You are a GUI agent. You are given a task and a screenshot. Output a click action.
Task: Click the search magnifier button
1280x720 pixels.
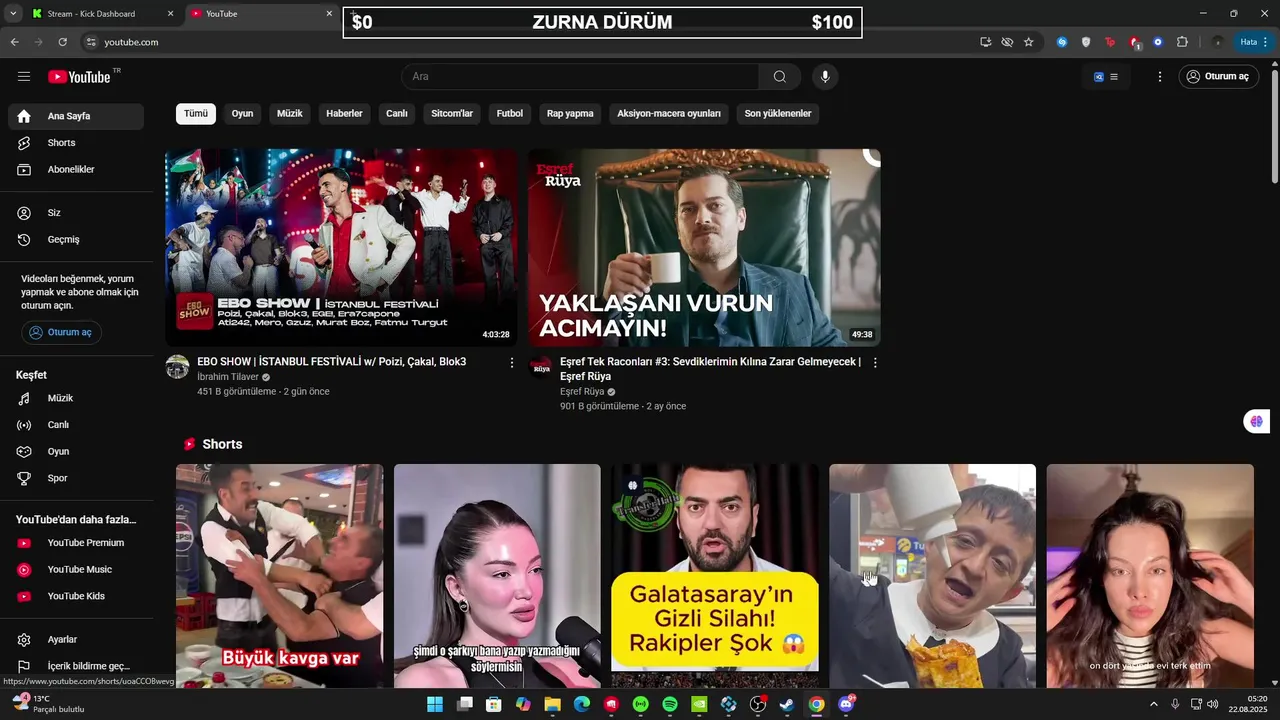click(x=780, y=77)
